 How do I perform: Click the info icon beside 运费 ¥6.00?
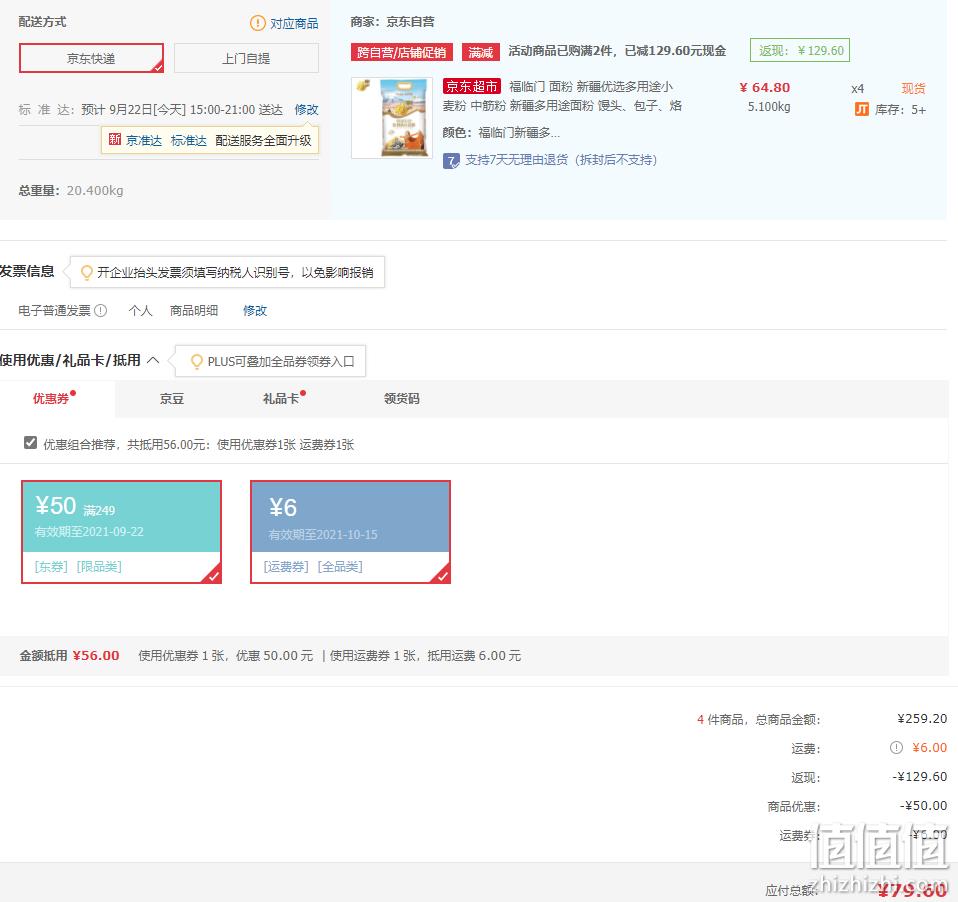[896, 747]
